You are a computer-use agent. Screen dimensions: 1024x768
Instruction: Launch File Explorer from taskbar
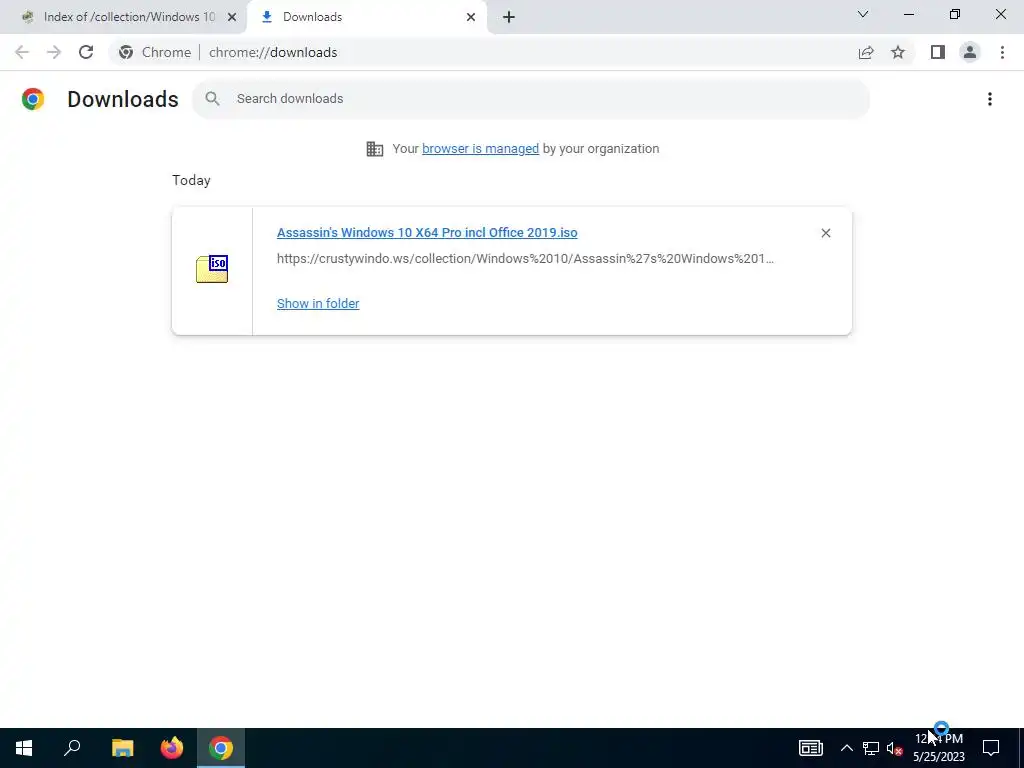[122, 748]
